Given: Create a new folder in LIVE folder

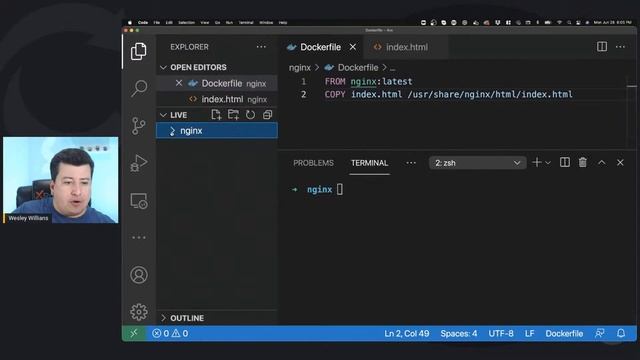Looking at the screenshot, I should pos(233,115).
